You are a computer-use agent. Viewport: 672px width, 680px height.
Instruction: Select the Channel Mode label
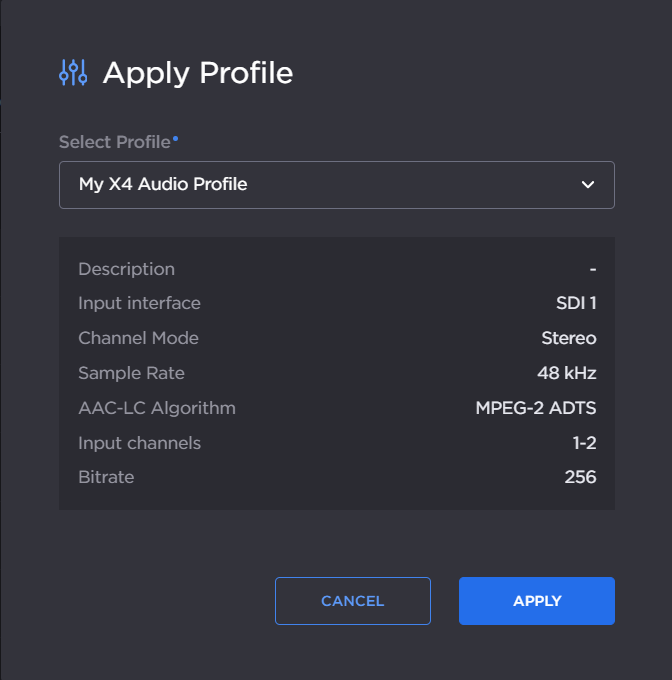click(x=138, y=338)
